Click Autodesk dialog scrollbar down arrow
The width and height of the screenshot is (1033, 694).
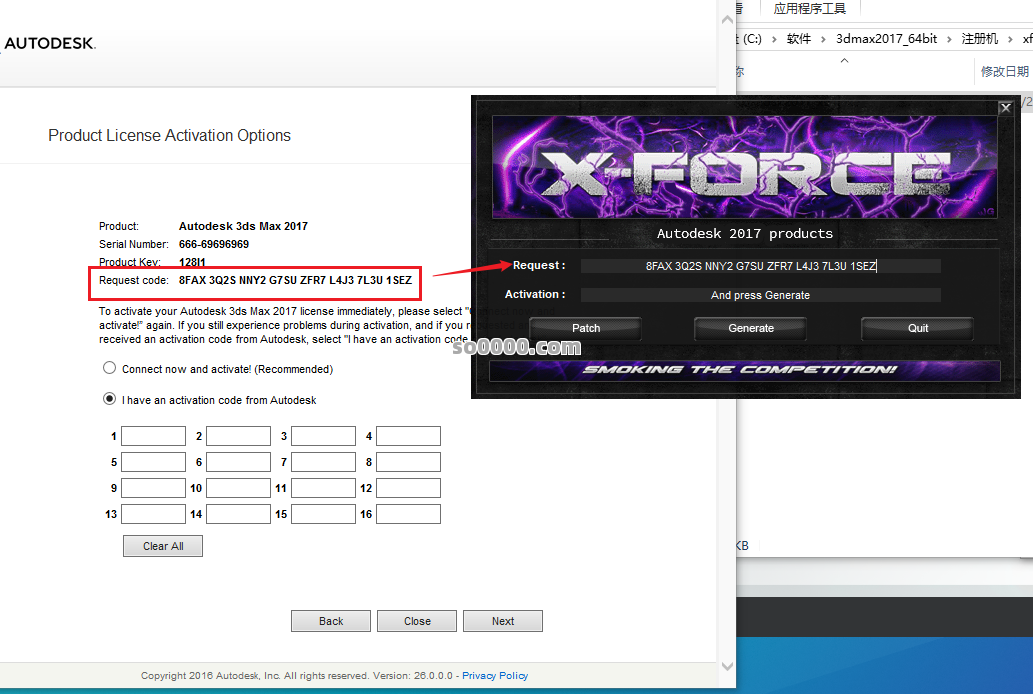[x=727, y=667]
